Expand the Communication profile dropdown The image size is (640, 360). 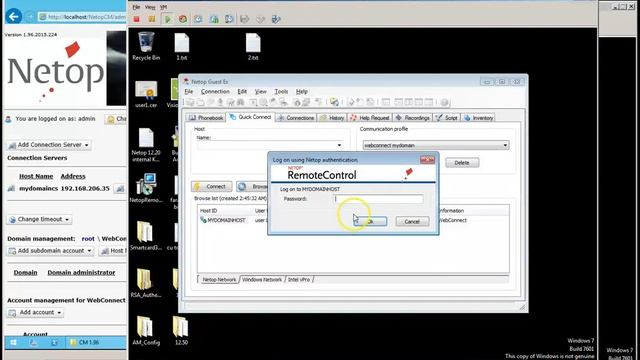click(x=505, y=145)
